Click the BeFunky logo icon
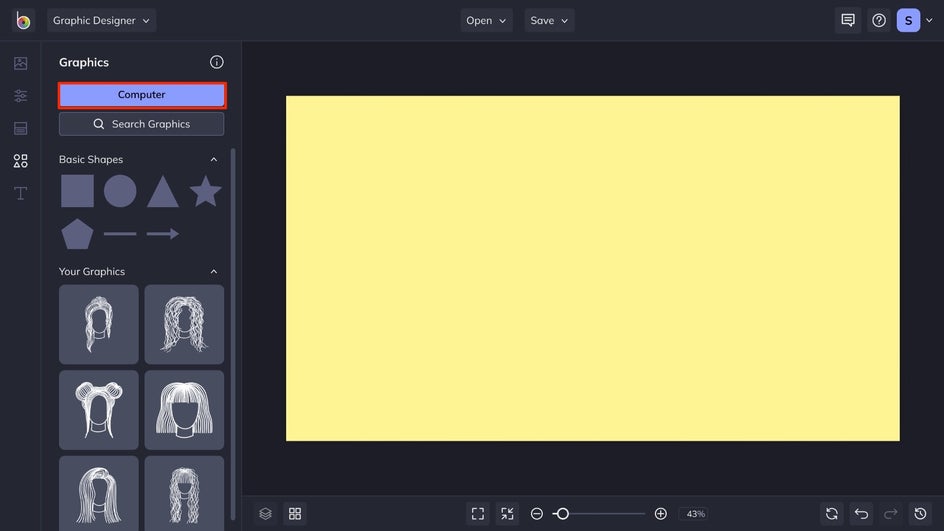This screenshot has width=944, height=531. pyautogui.click(x=23, y=20)
